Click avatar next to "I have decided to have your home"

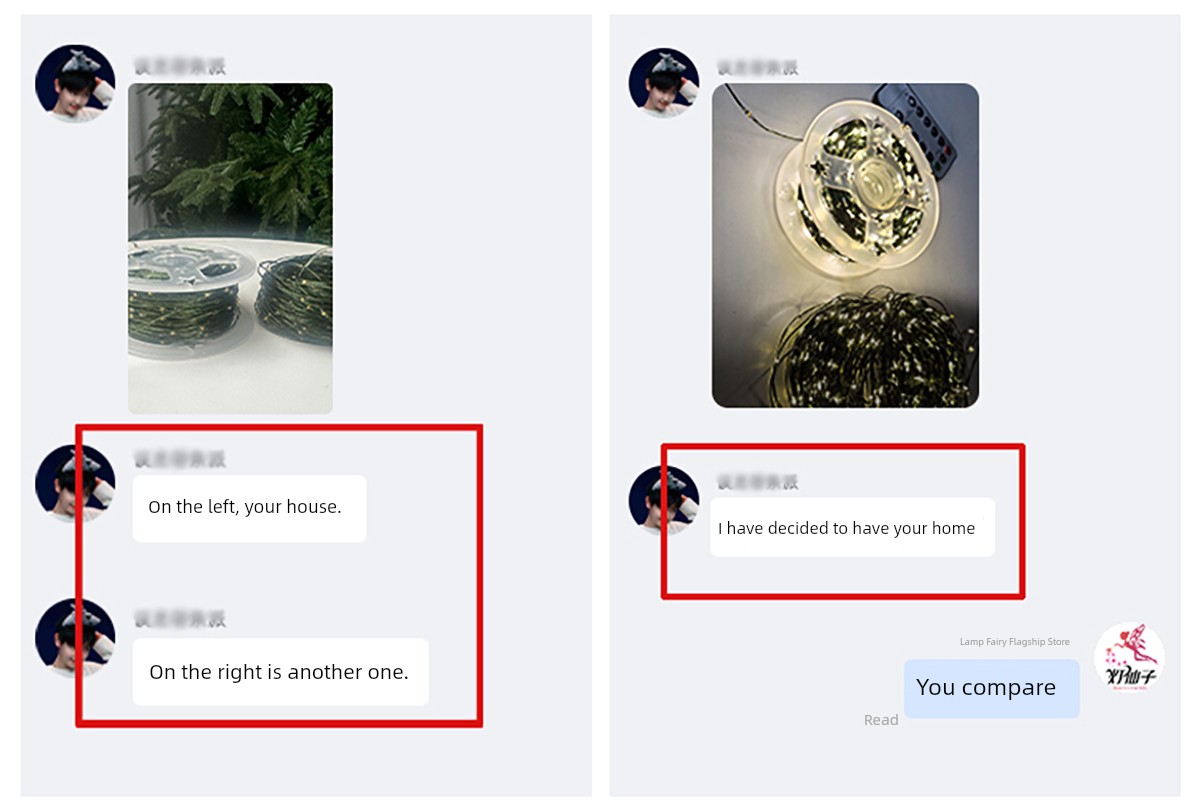click(x=664, y=500)
